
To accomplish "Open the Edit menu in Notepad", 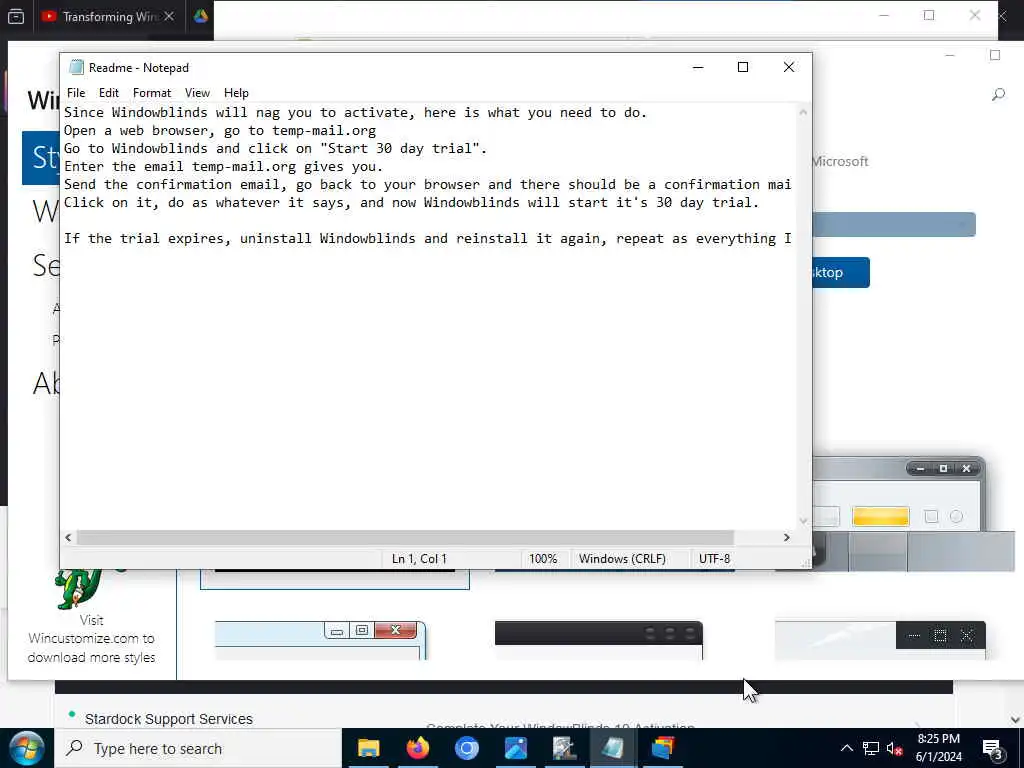I will tap(108, 93).
